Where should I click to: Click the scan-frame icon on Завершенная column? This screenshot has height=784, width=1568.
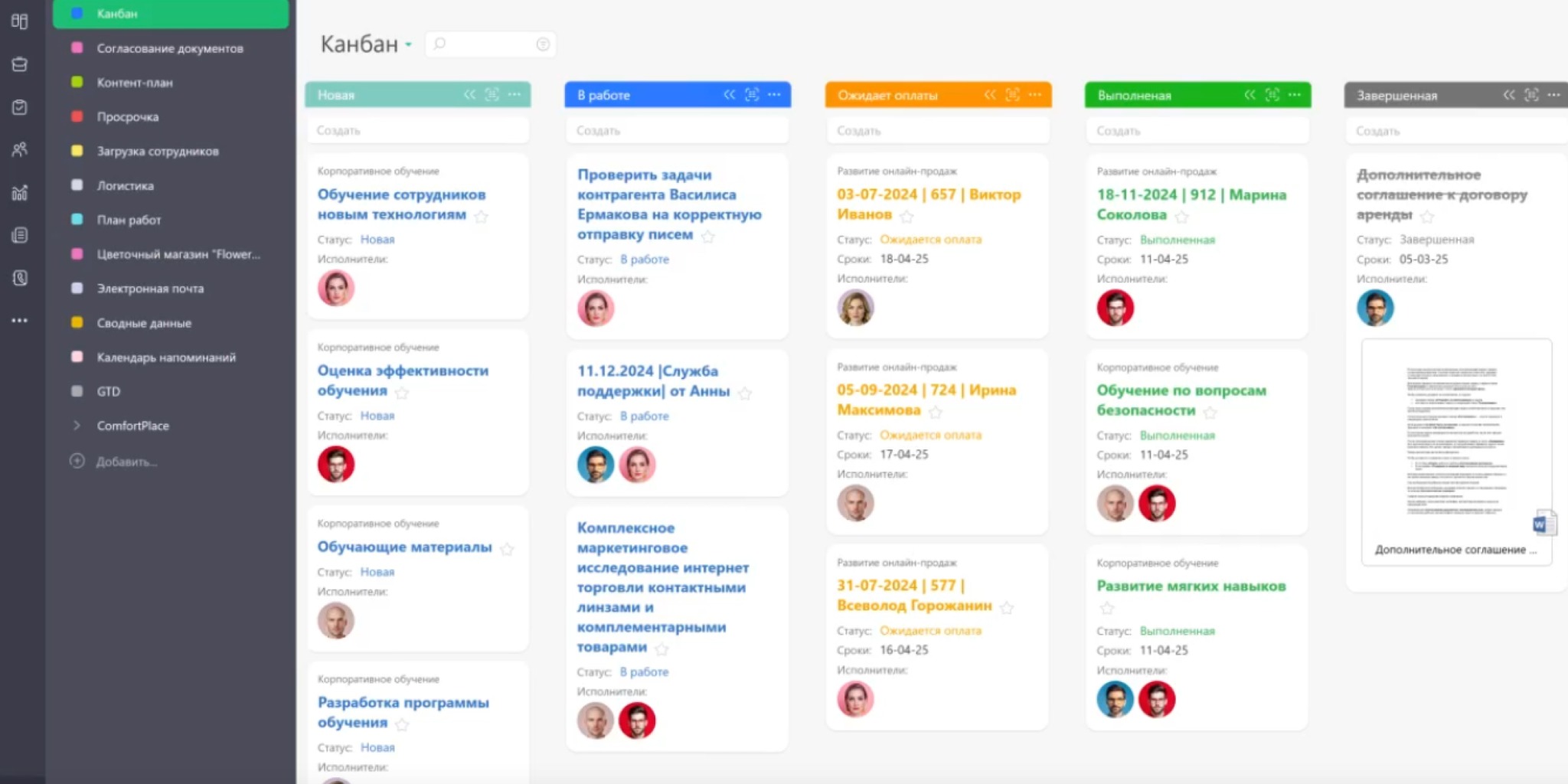(1531, 95)
